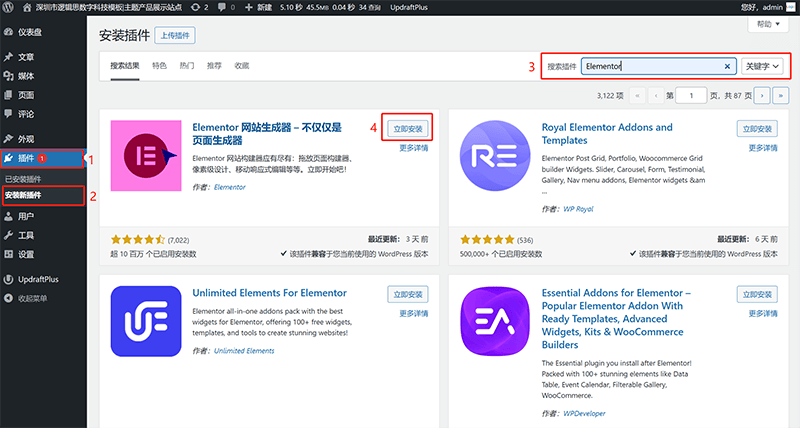Switch to the Popular tab
This screenshot has width=800, height=428.
tap(187, 66)
